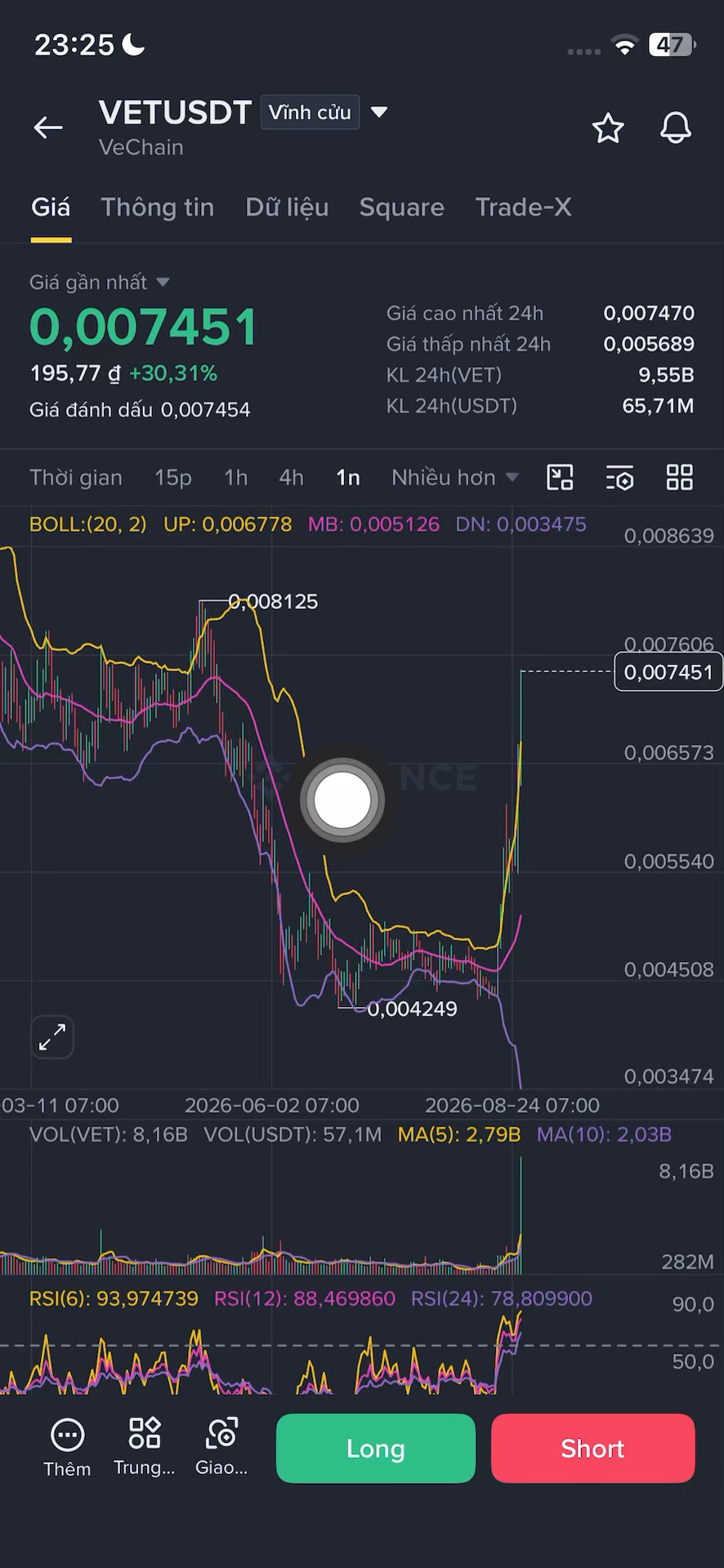Viewport: 724px width, 1568px height.
Task: Tap the MB: 0,005126 Bollinger value
Action: [373, 524]
